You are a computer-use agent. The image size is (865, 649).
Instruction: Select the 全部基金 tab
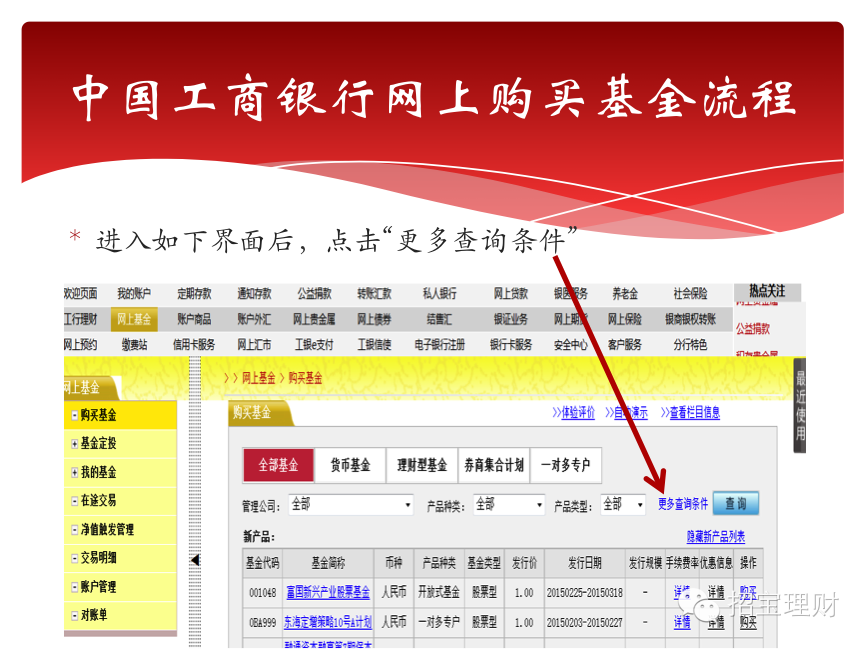coord(279,465)
